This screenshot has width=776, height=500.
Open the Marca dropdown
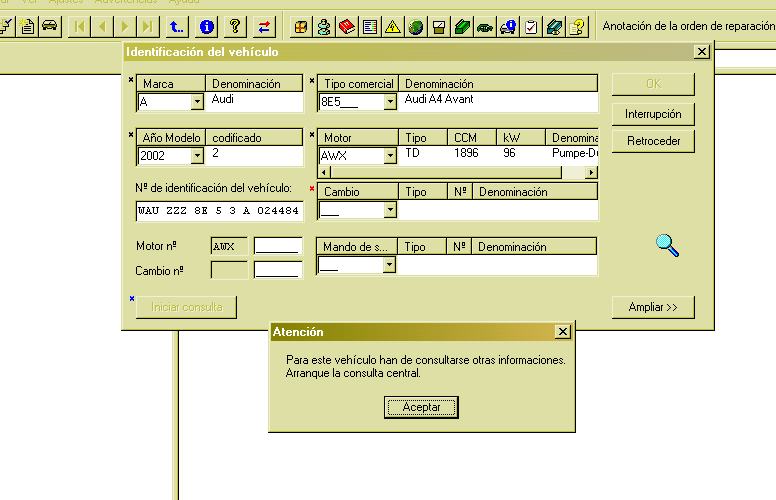[197, 101]
